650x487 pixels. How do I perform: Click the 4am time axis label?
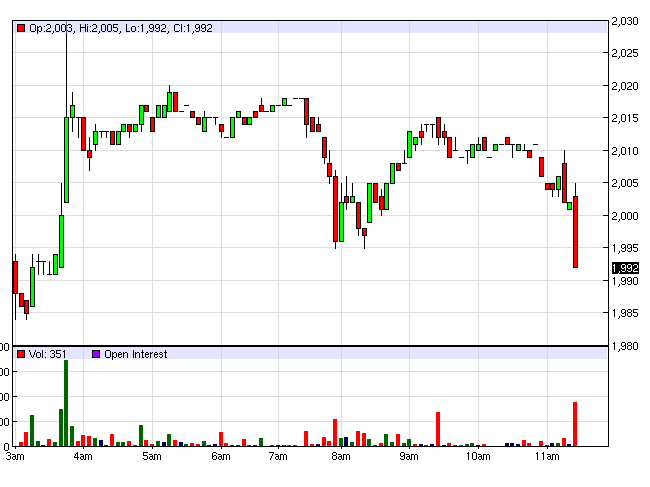click(x=83, y=457)
